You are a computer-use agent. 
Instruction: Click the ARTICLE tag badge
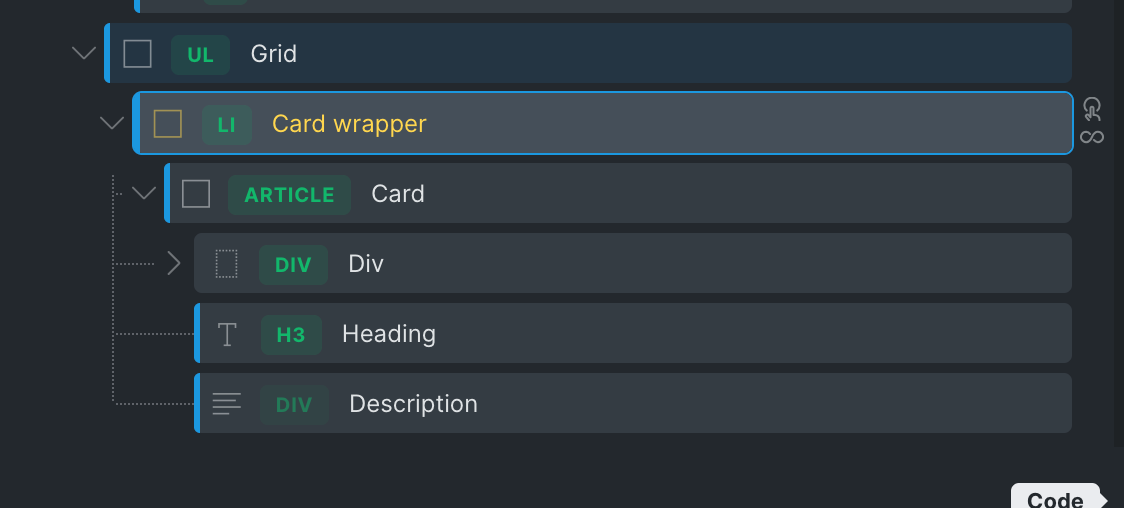tap(289, 195)
